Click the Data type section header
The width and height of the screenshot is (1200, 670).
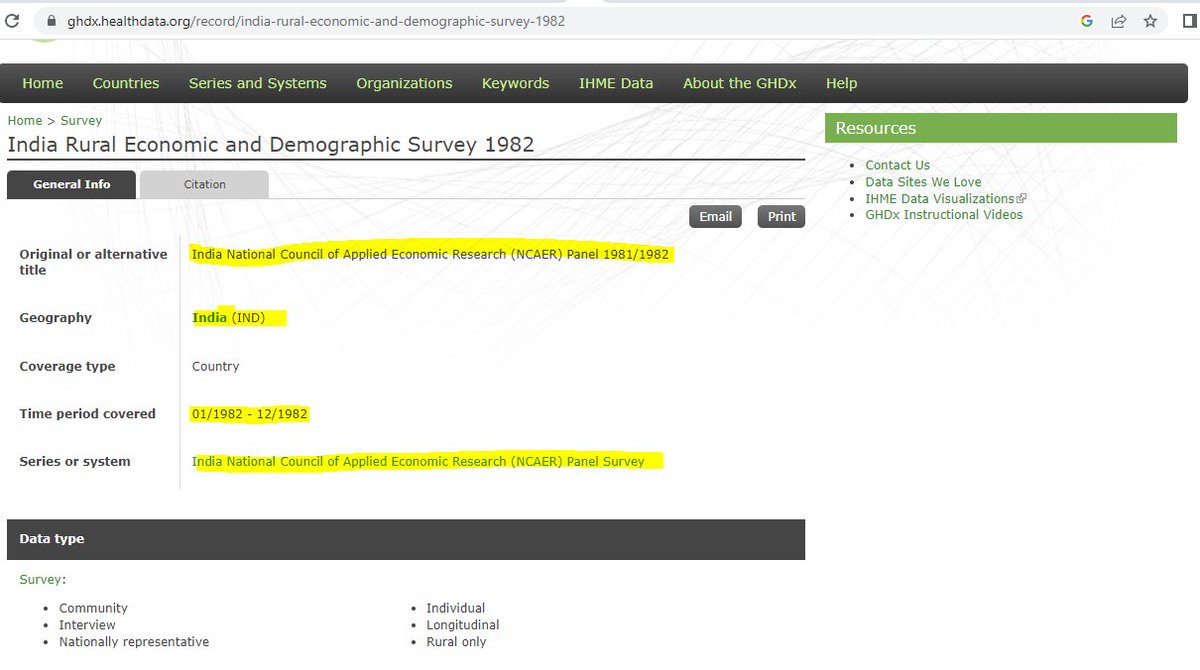(x=406, y=539)
